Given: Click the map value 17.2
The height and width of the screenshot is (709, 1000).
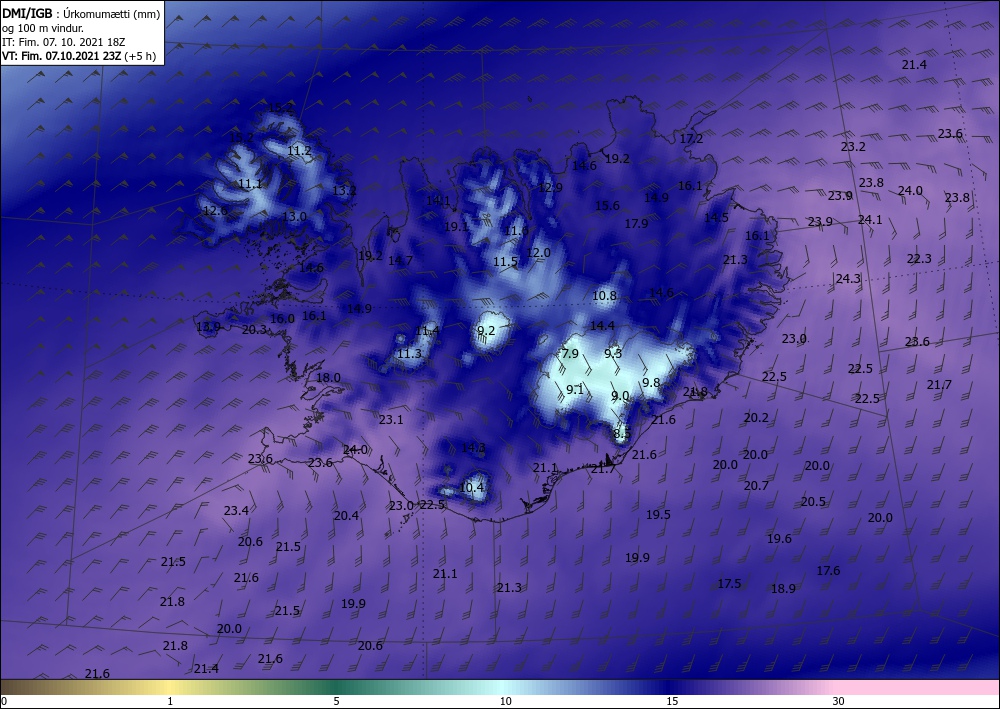Looking at the screenshot, I should pyautogui.click(x=691, y=139).
